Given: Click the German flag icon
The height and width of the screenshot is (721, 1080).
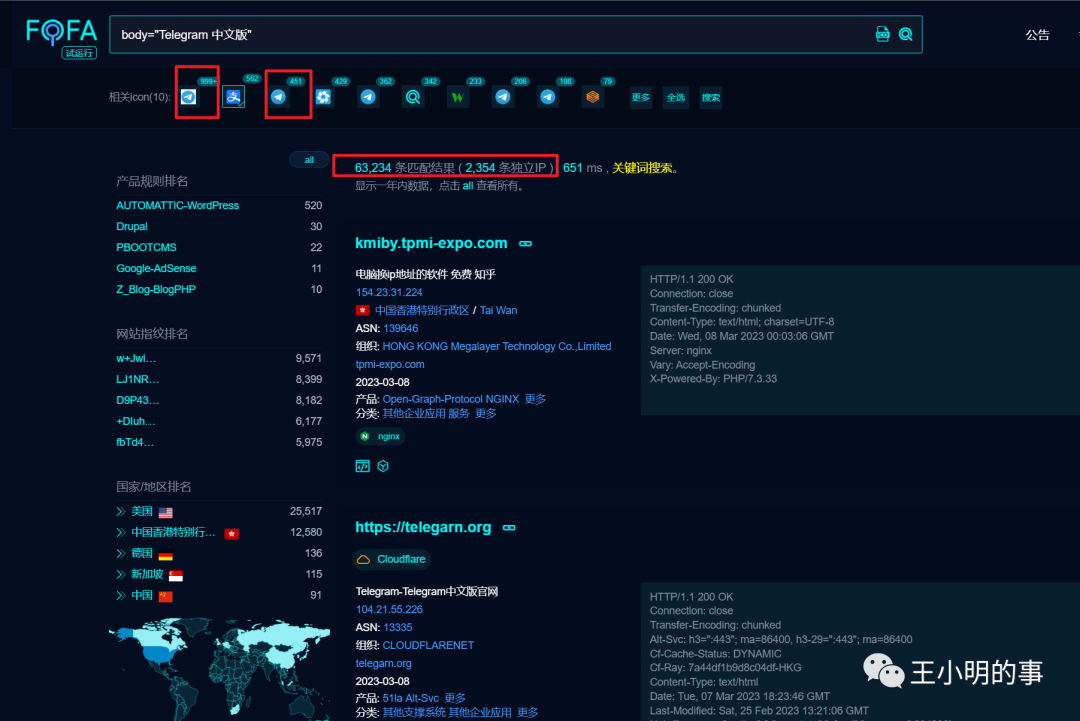Looking at the screenshot, I should tap(165, 554).
